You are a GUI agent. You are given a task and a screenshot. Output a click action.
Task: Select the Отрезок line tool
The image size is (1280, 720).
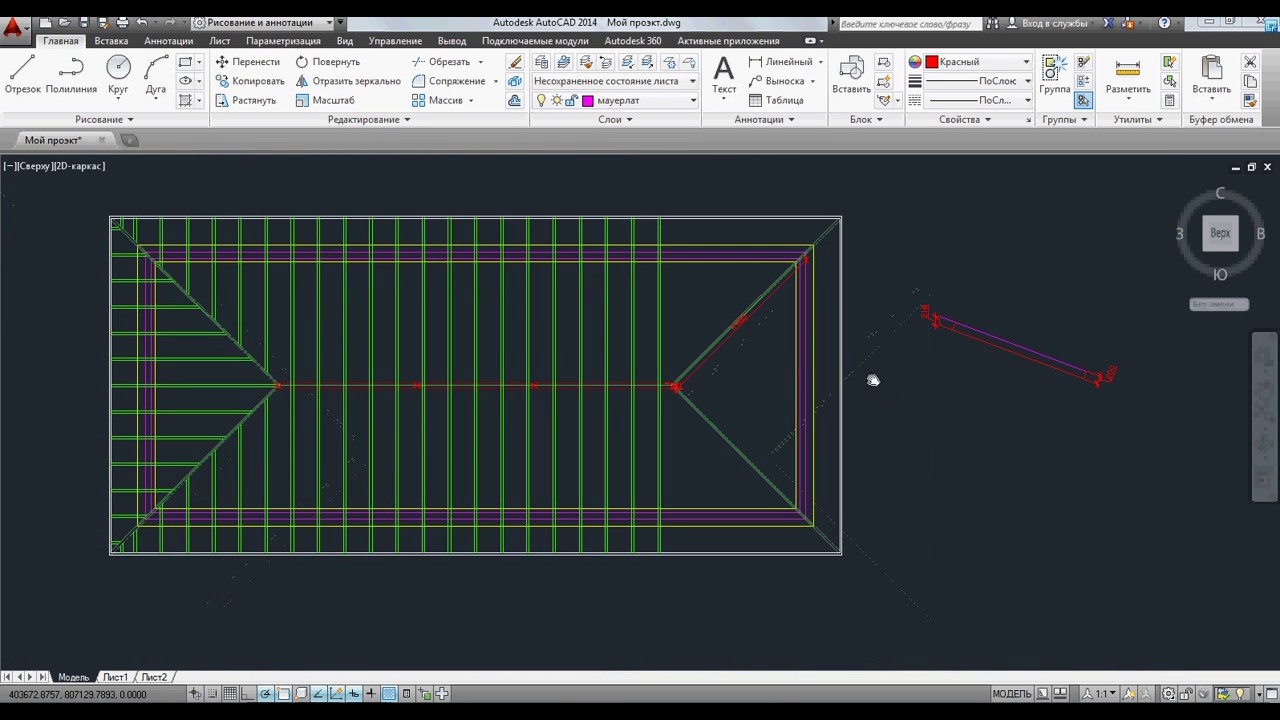click(x=22, y=75)
